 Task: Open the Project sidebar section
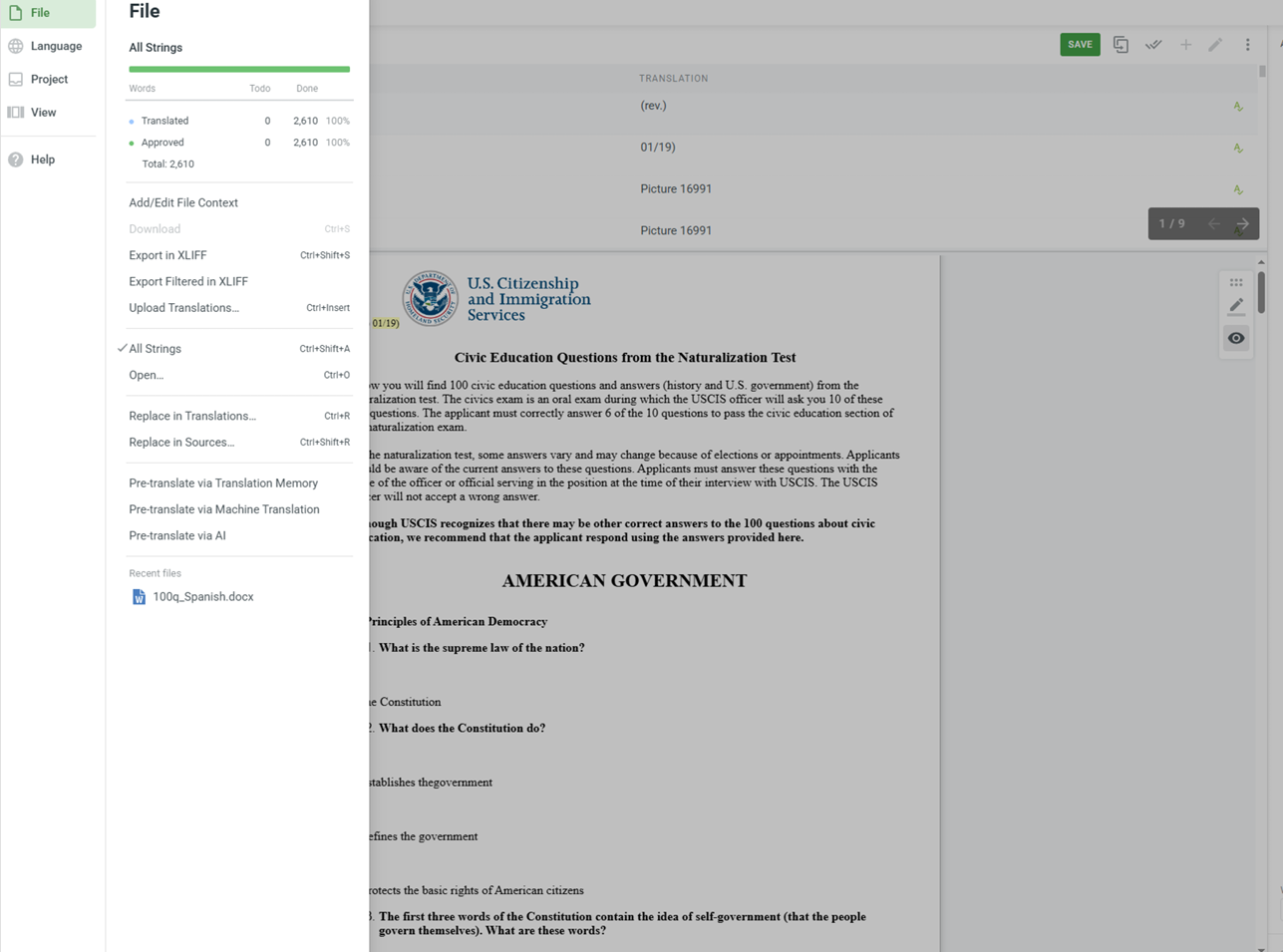click(48, 79)
